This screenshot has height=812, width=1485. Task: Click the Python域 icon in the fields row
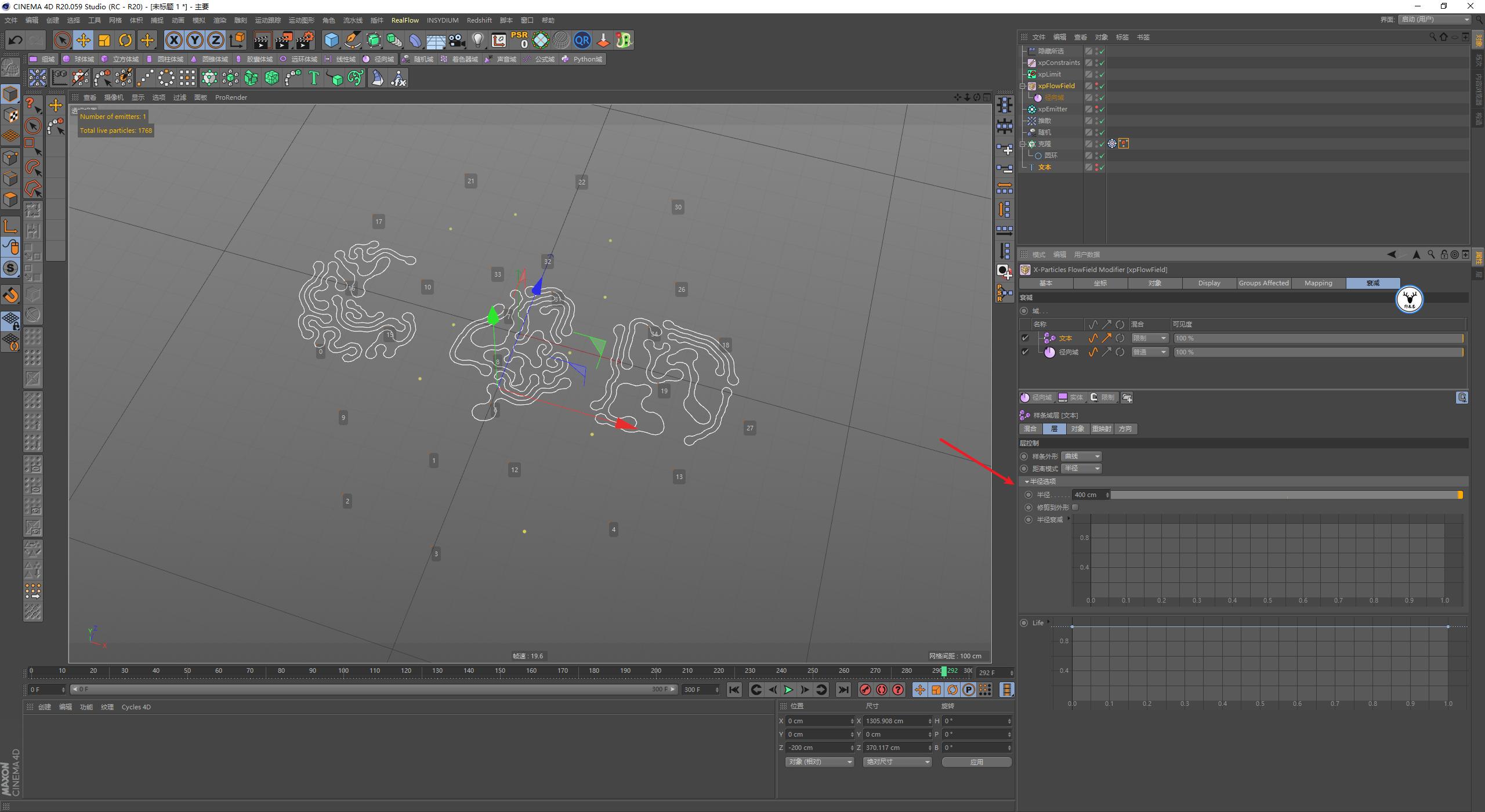[x=583, y=59]
